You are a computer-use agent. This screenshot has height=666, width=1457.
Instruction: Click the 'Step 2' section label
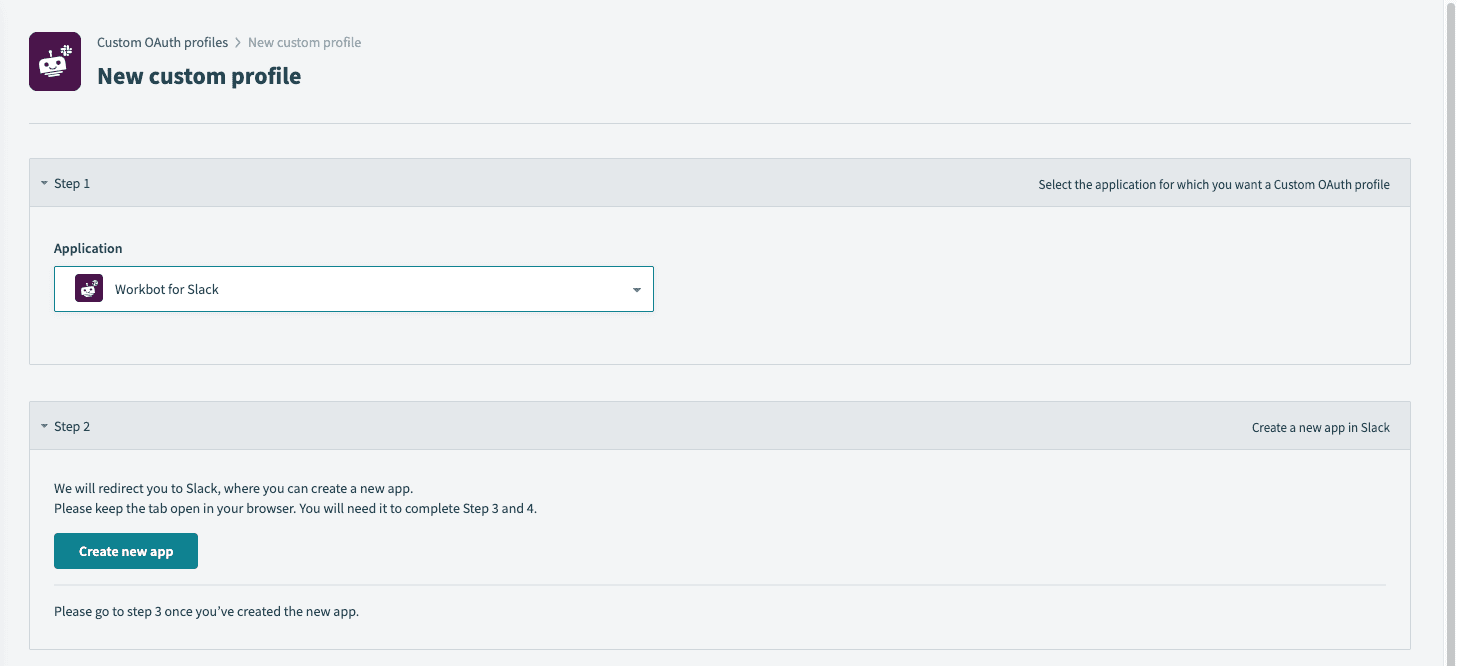[72, 427]
